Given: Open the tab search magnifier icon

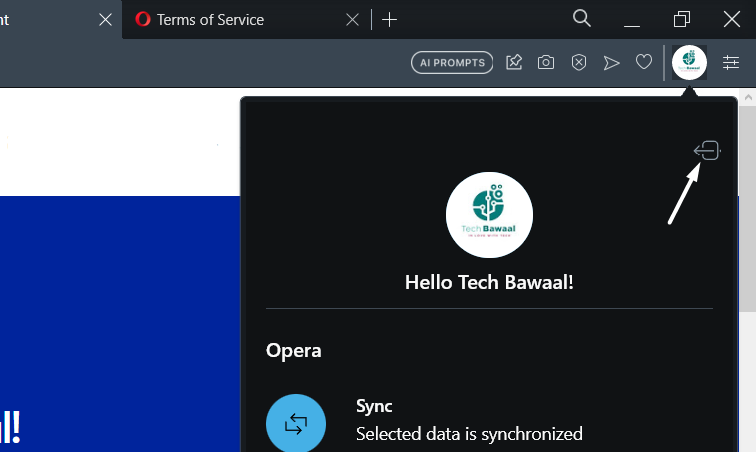Looking at the screenshot, I should (x=581, y=19).
